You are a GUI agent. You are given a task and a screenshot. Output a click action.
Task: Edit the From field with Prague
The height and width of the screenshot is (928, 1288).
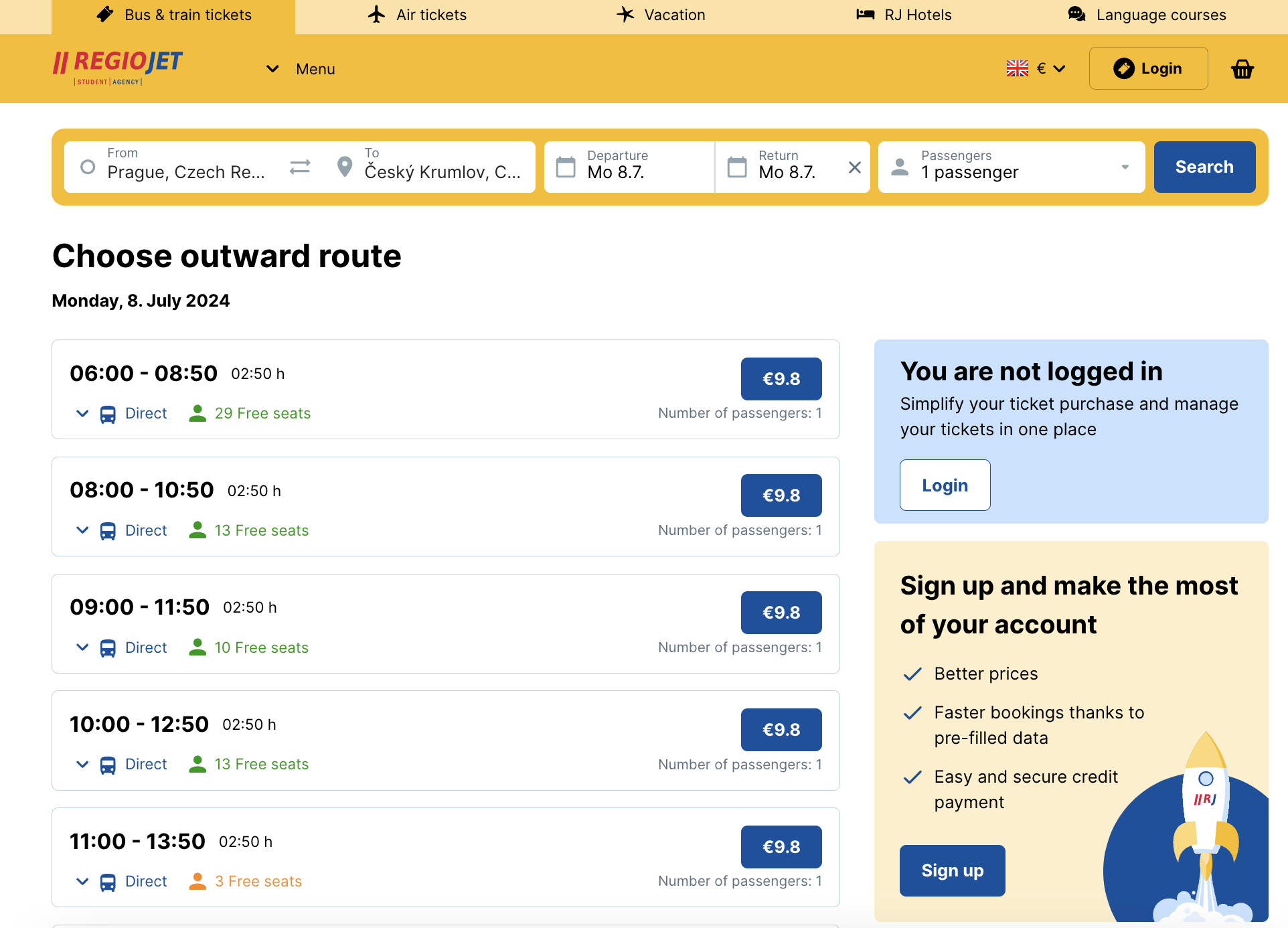point(174,167)
